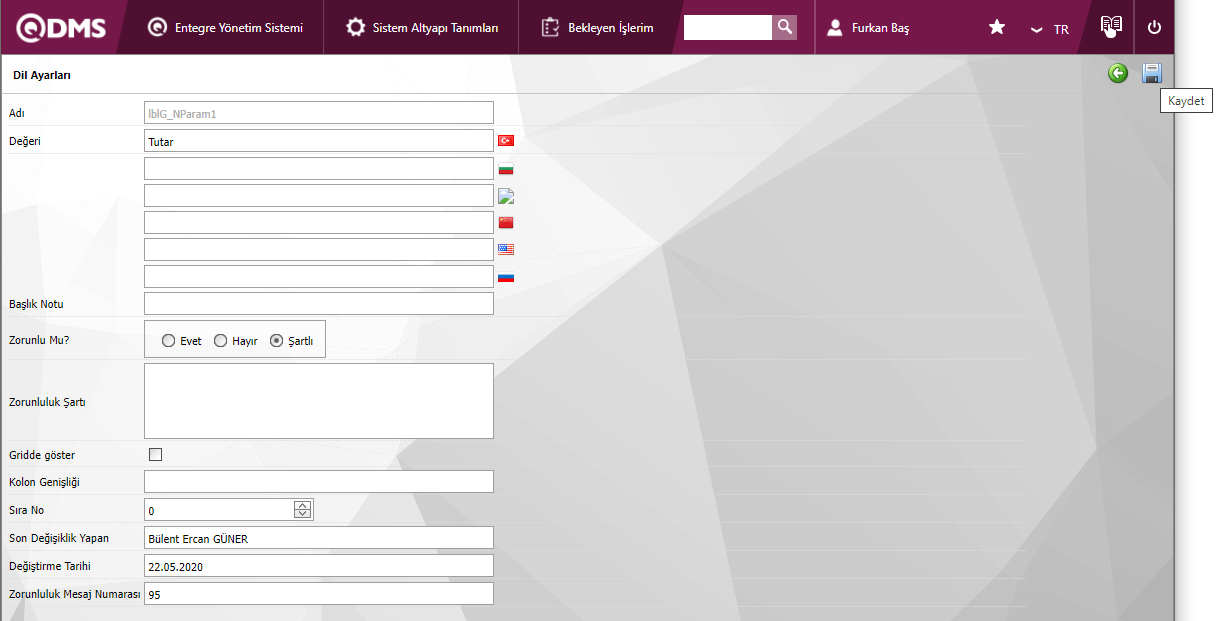Click the Chinese language value field
The width and height of the screenshot is (1217, 621).
tap(319, 222)
